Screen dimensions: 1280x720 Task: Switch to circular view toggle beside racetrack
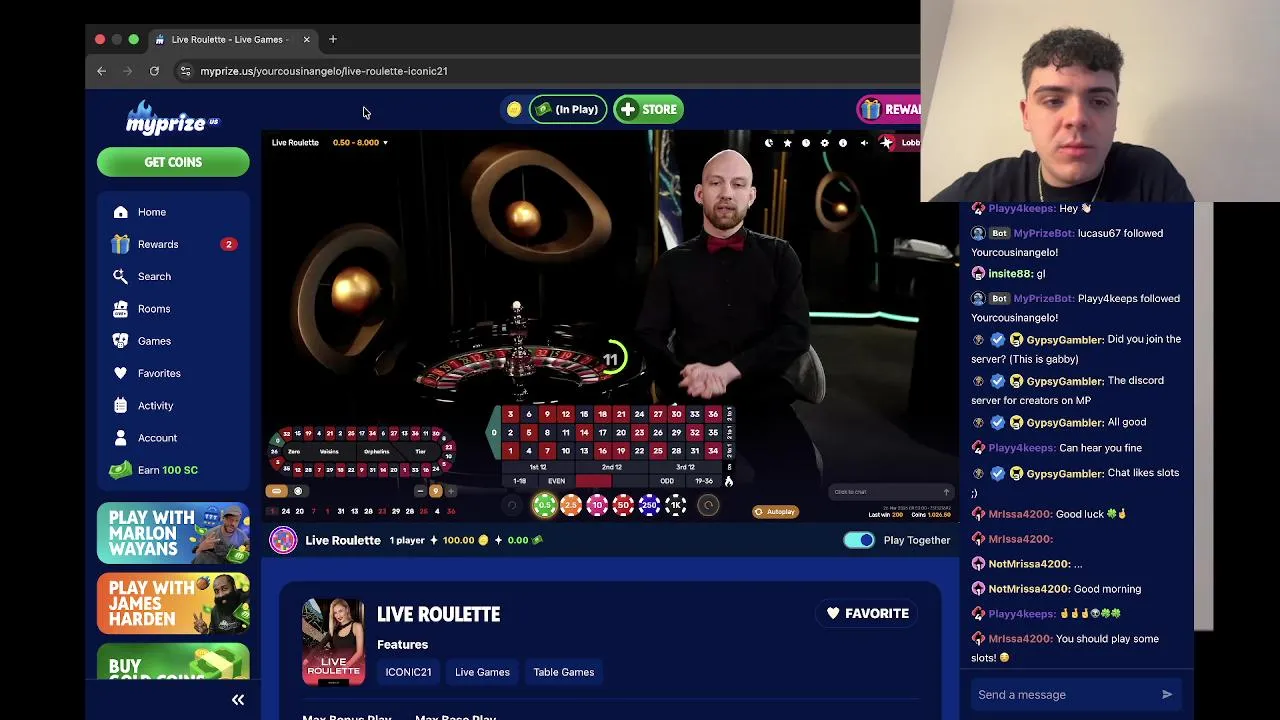297,491
